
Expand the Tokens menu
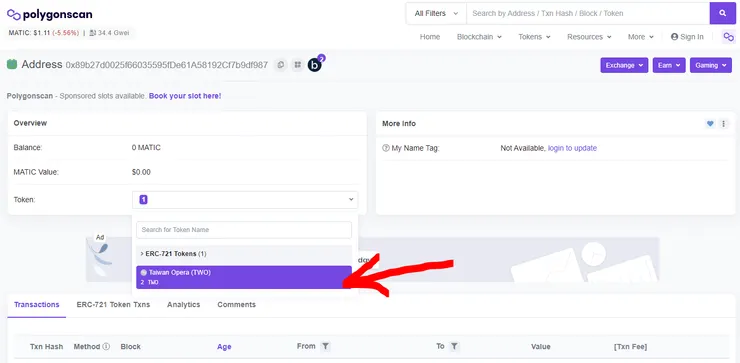(534, 37)
